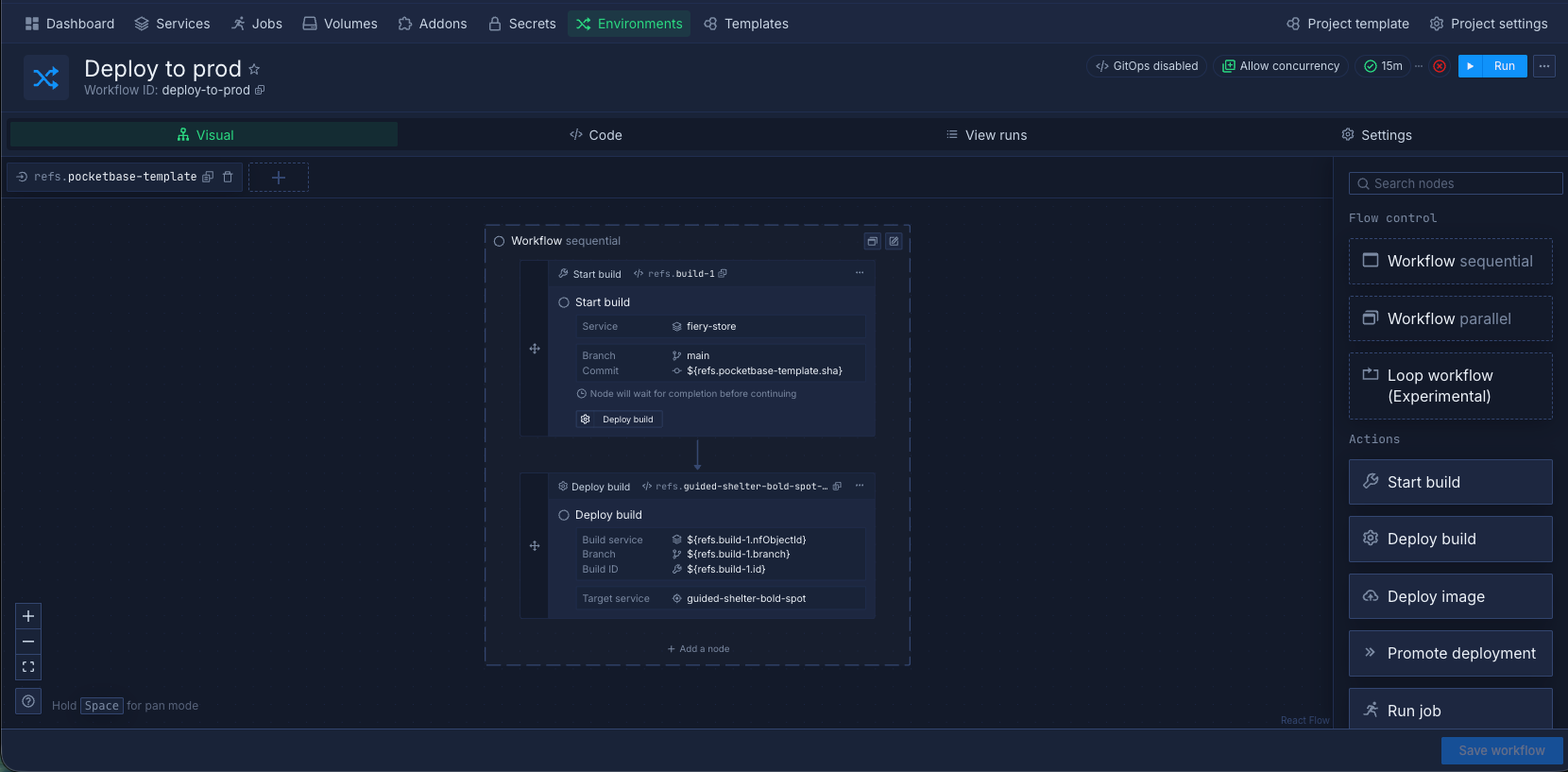Click the Save workflow button
The width and height of the screenshot is (1568, 772).
point(1501,750)
